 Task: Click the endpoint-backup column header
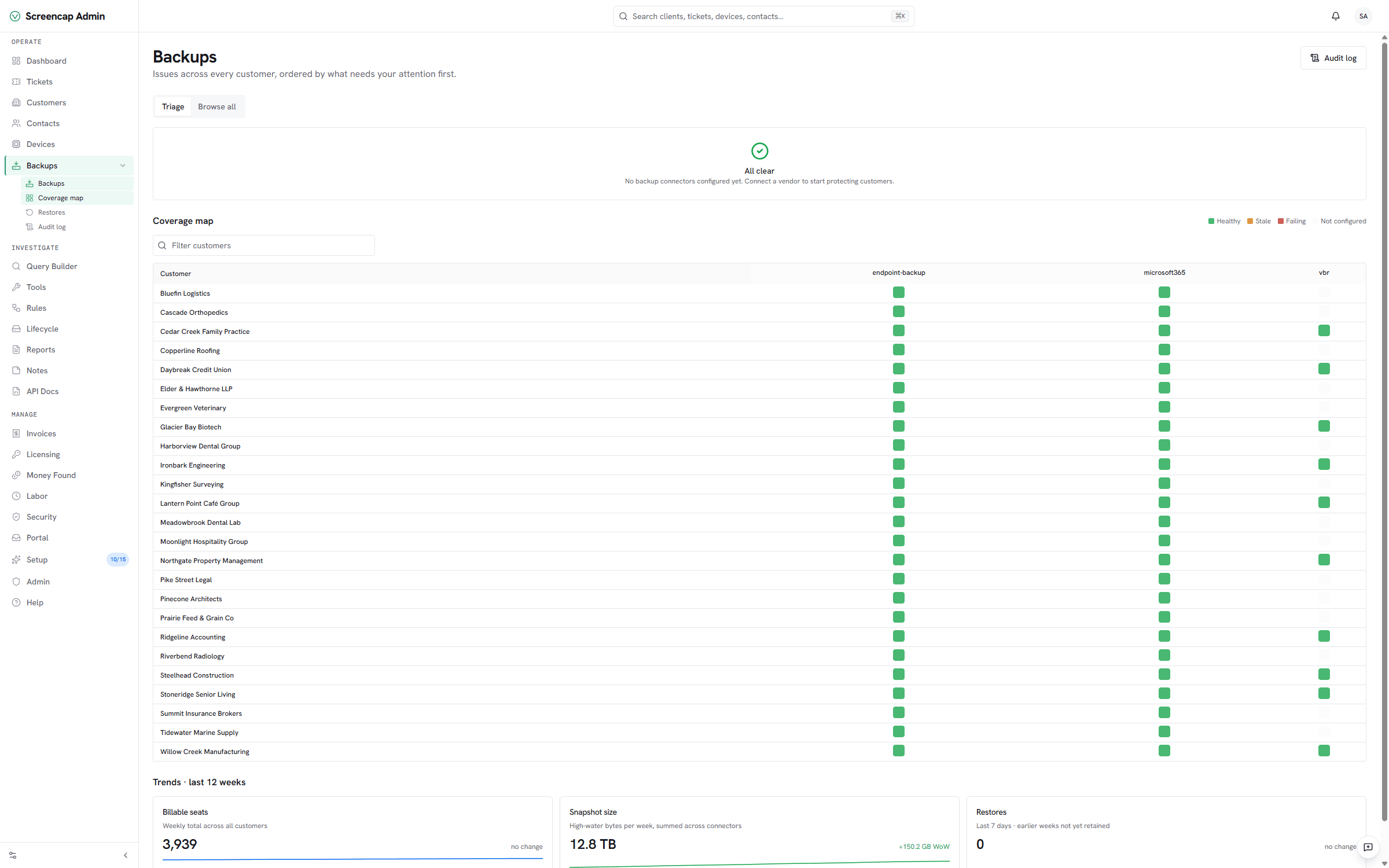coord(899,273)
